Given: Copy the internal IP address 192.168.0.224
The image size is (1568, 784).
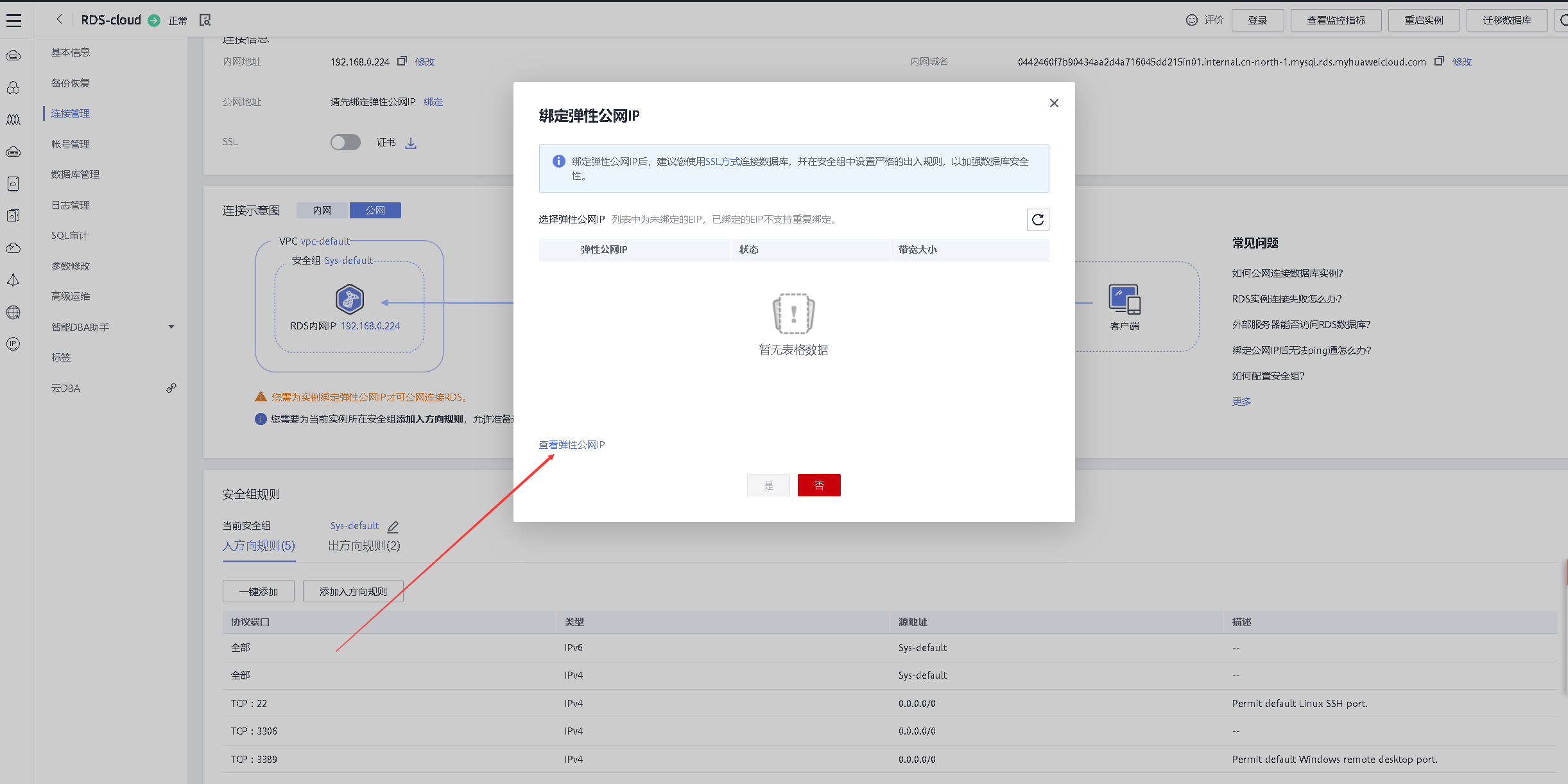Looking at the screenshot, I should click(402, 61).
